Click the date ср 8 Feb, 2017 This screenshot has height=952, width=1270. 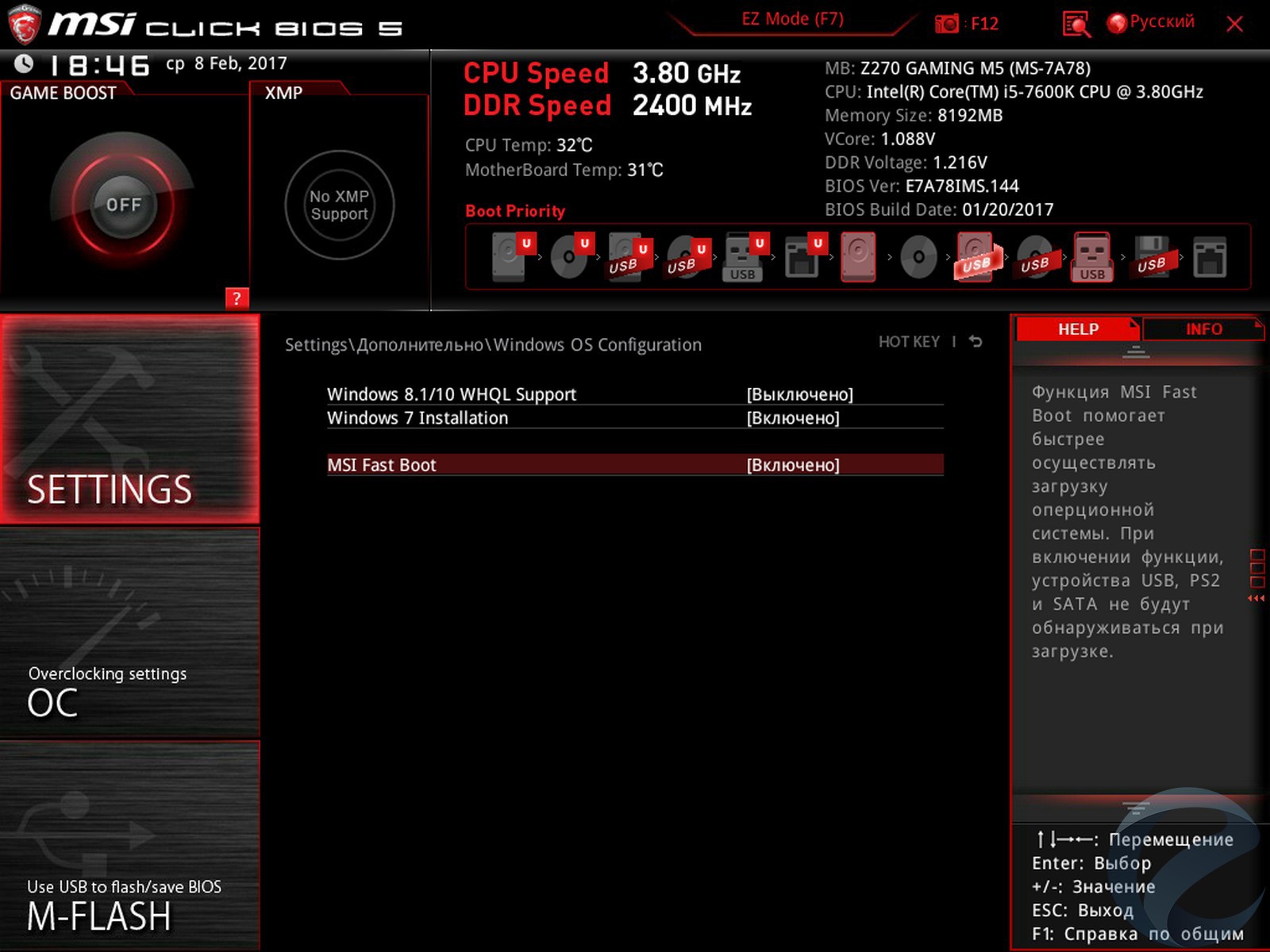pos(226,63)
